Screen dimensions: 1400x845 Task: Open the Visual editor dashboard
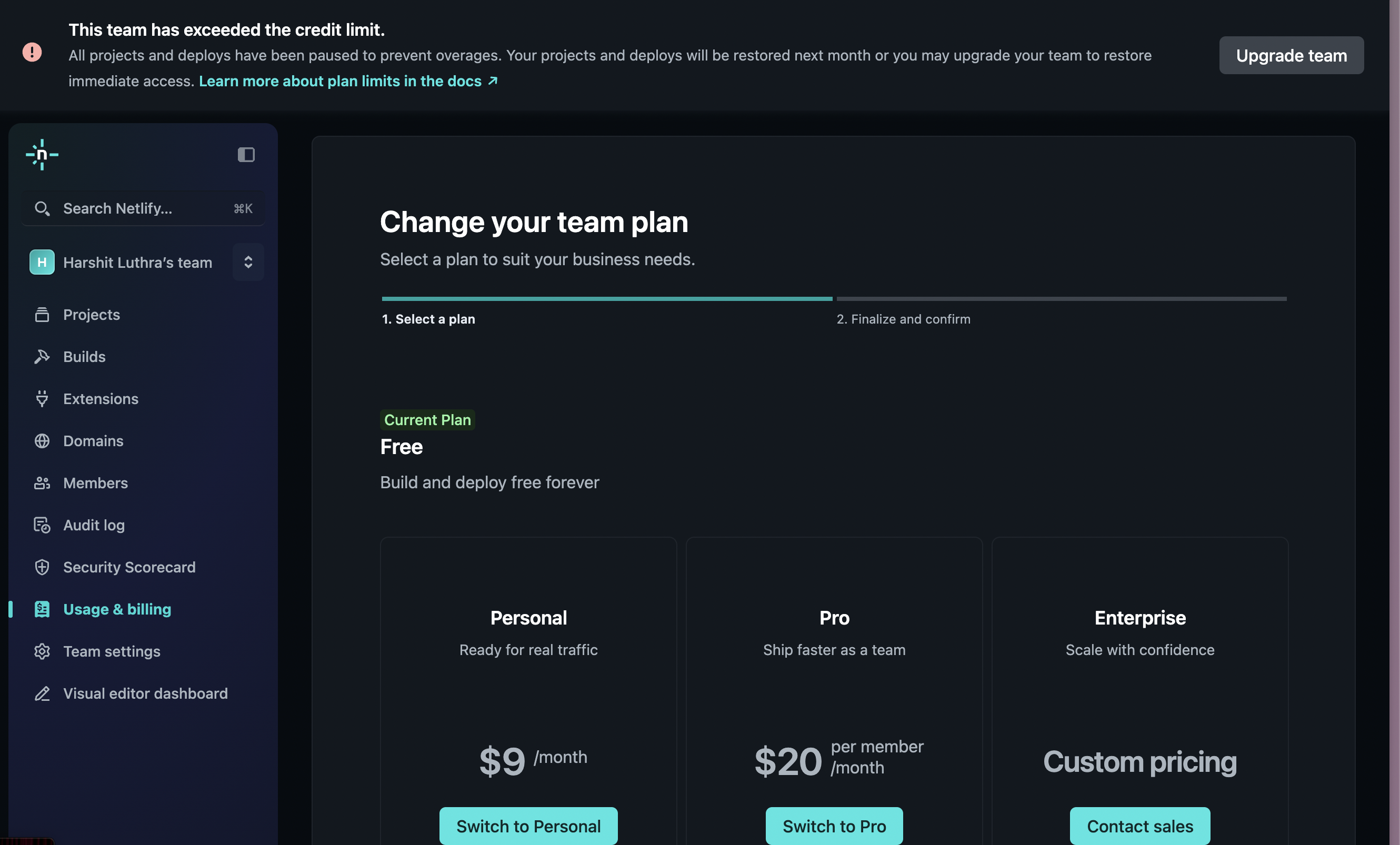pyautogui.click(x=145, y=693)
